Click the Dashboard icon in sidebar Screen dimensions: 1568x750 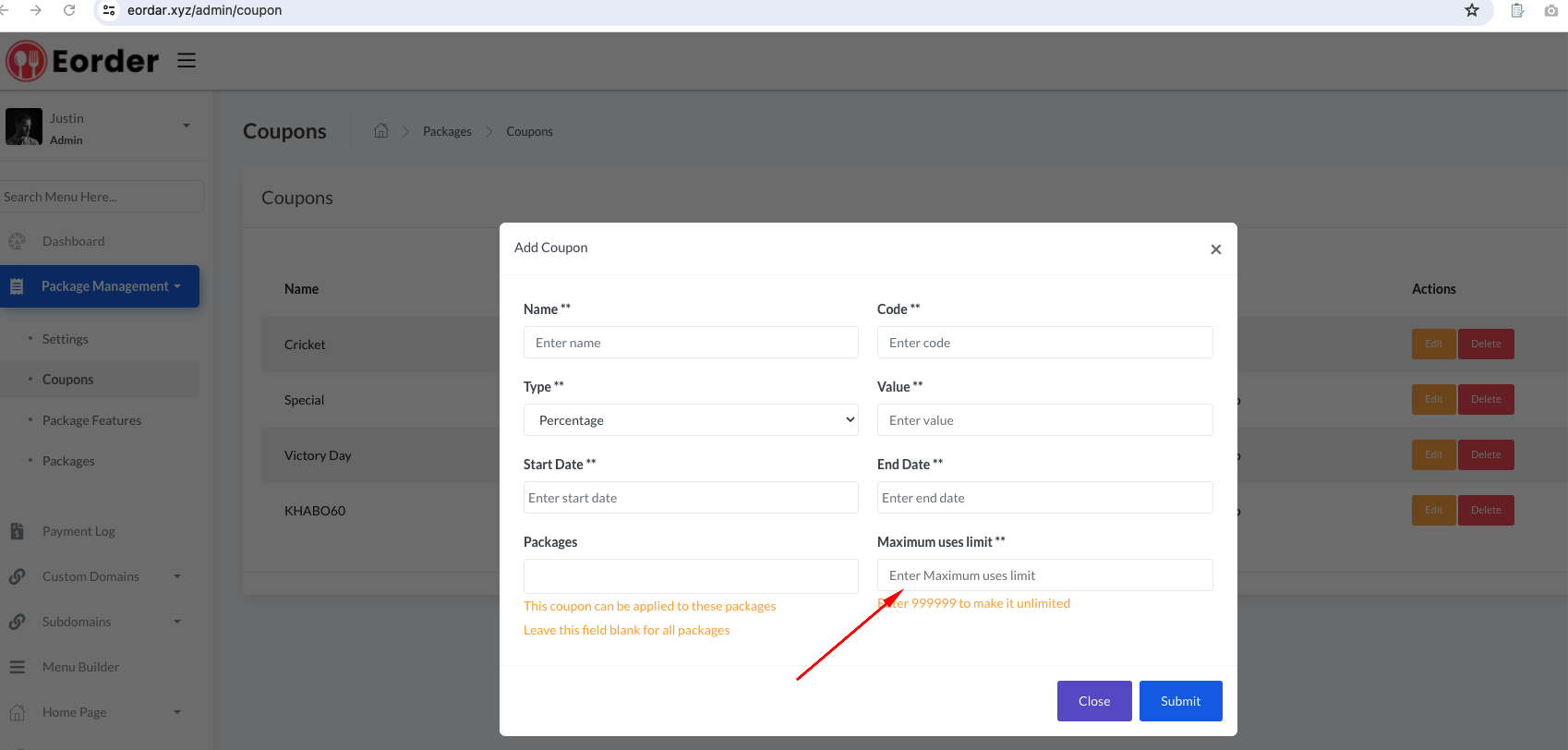pos(17,241)
